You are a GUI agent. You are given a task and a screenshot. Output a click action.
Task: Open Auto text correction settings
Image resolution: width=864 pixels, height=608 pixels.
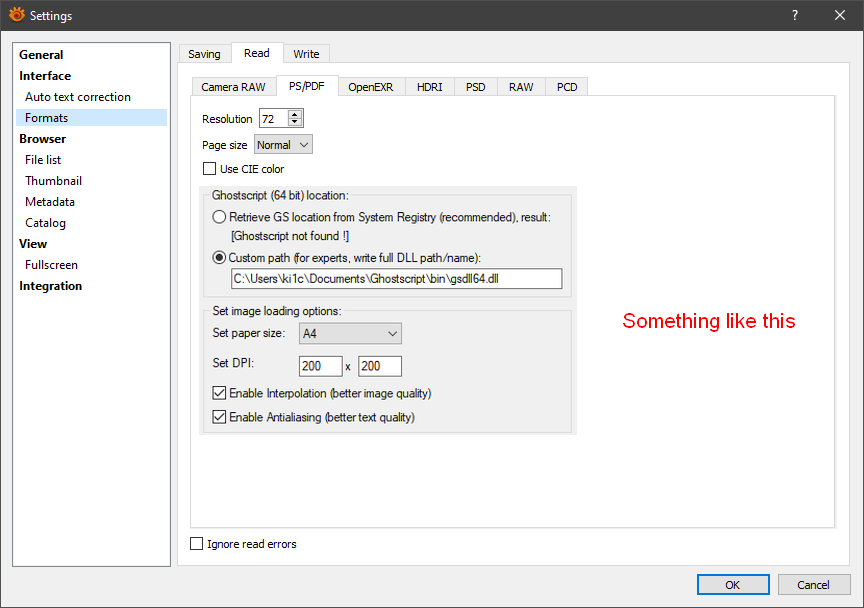(x=78, y=97)
